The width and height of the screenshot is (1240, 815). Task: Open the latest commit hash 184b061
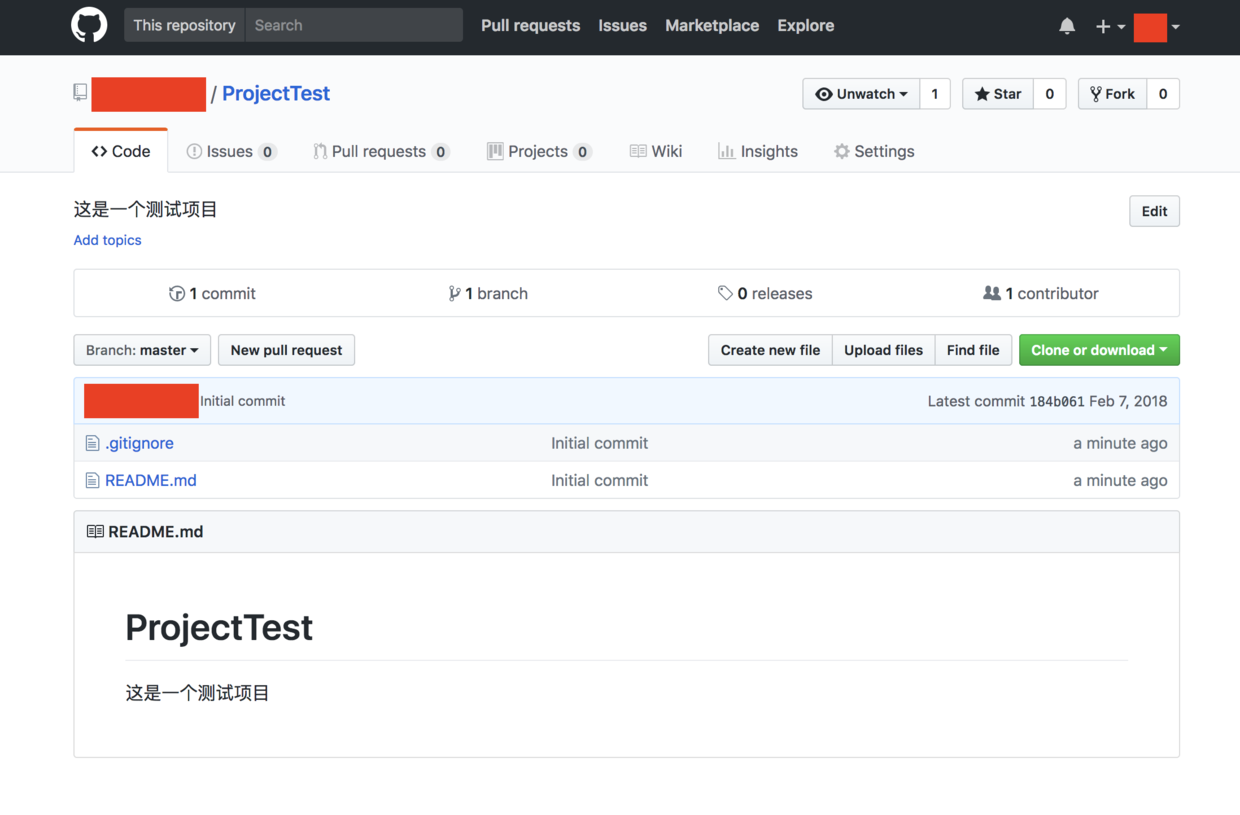(x=1057, y=401)
